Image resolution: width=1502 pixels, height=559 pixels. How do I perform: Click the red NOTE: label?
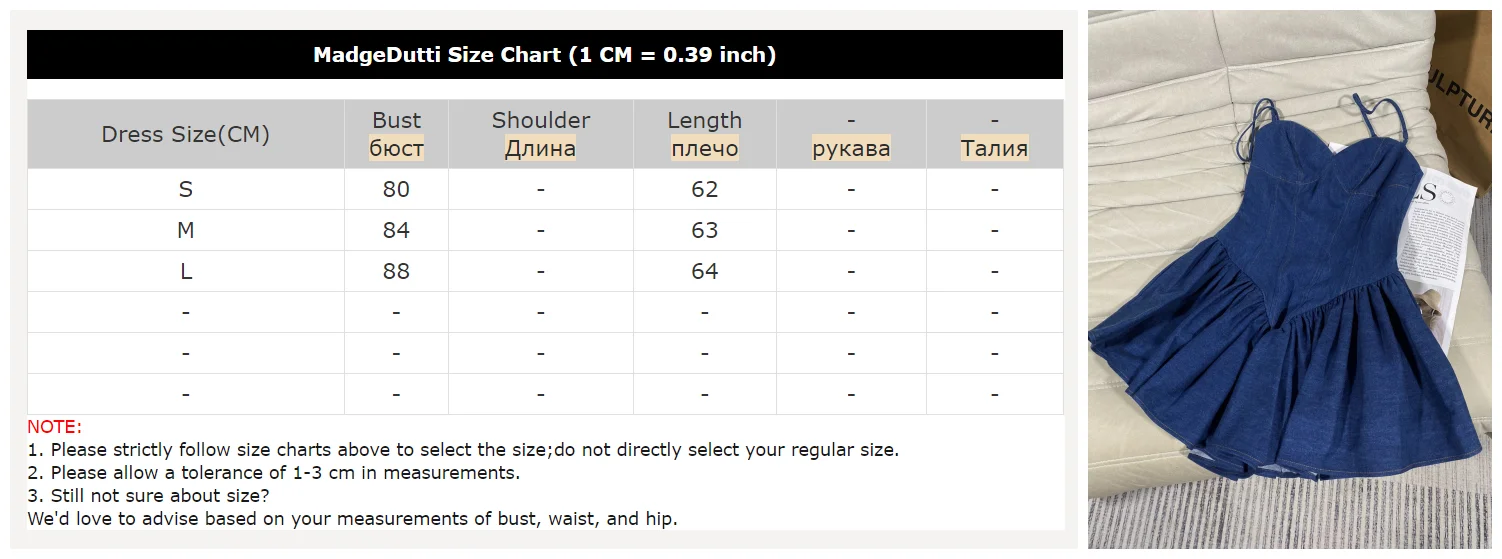pyautogui.click(x=55, y=427)
